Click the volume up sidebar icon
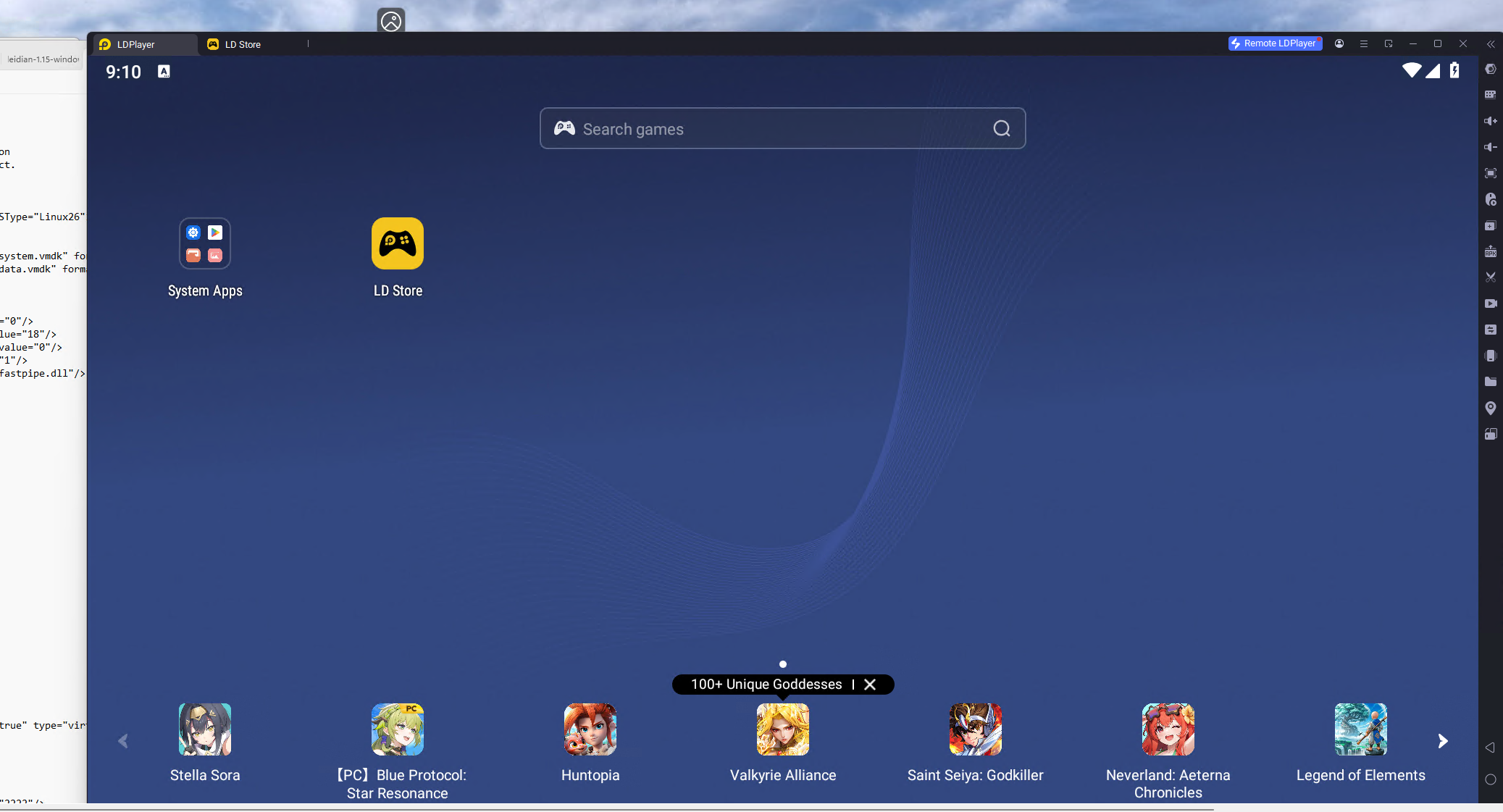The height and width of the screenshot is (812, 1503). coord(1490,121)
